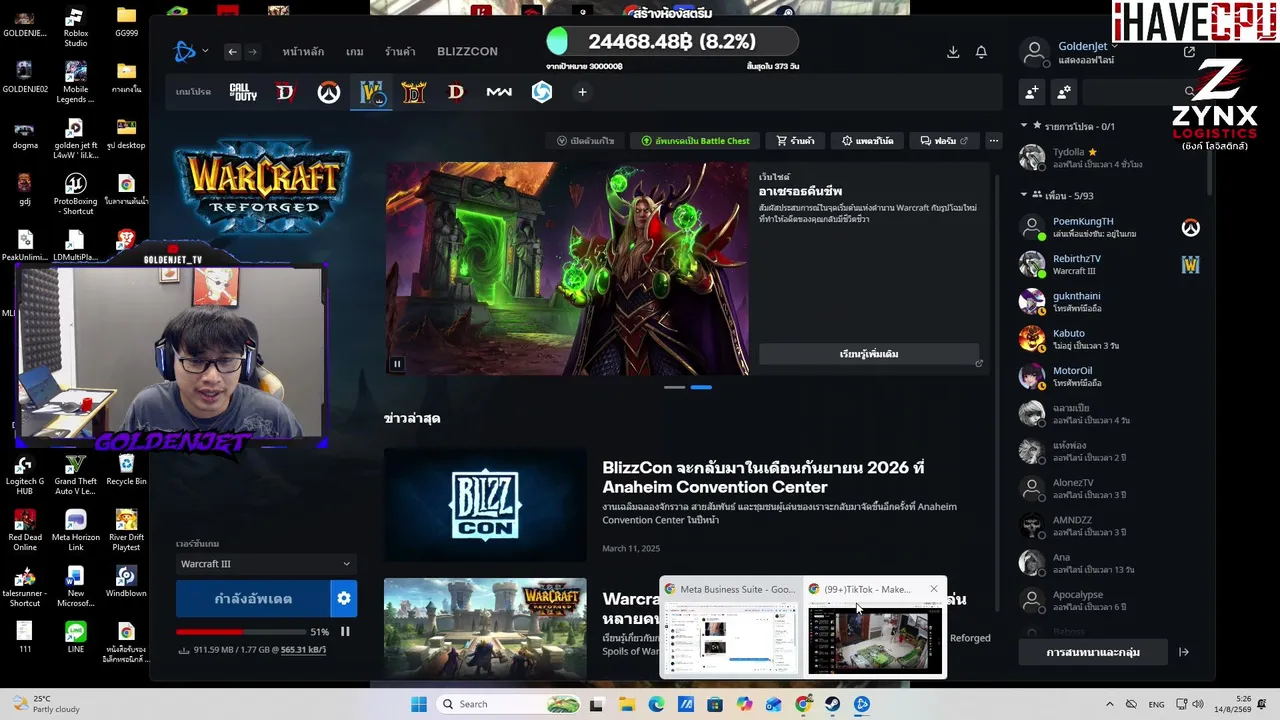
Task: Collapse the favorites list section
Action: click(1024, 126)
